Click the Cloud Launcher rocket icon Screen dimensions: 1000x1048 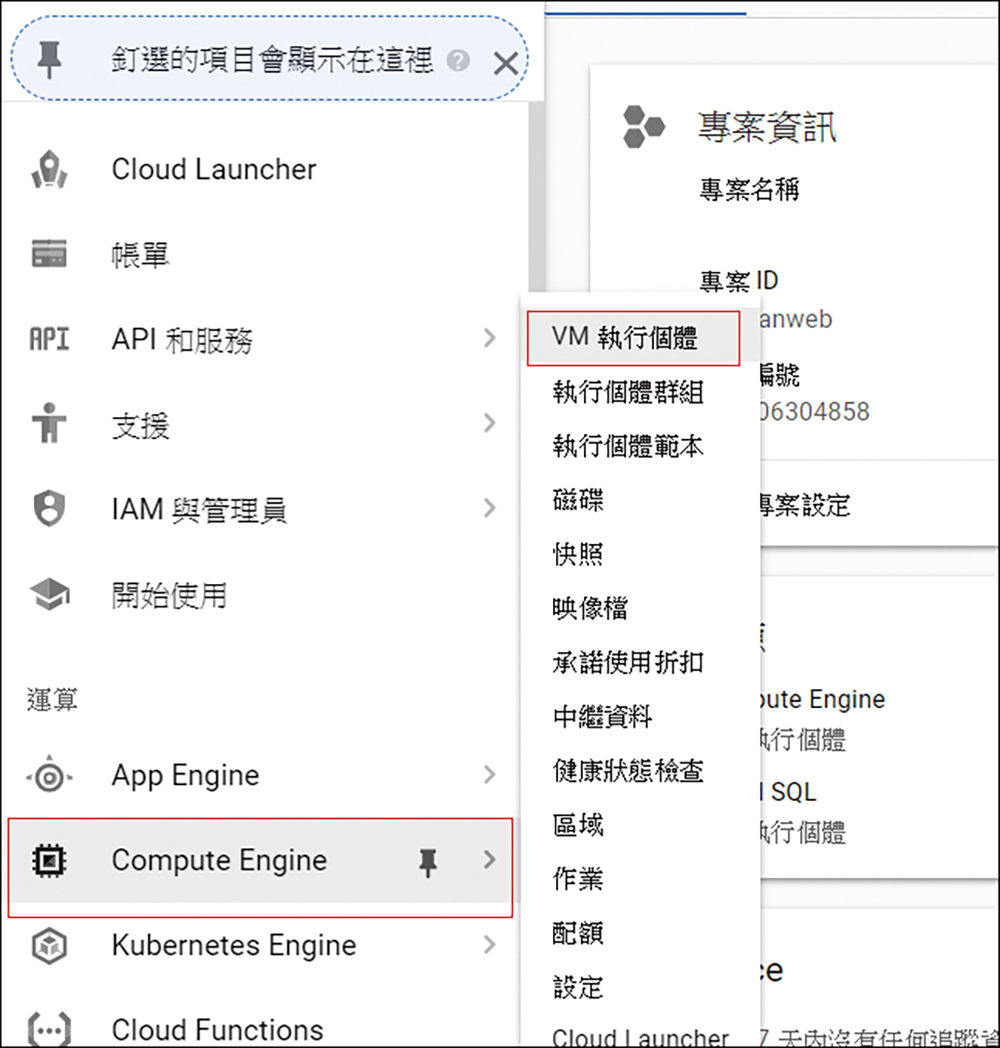pyautogui.click(x=49, y=170)
